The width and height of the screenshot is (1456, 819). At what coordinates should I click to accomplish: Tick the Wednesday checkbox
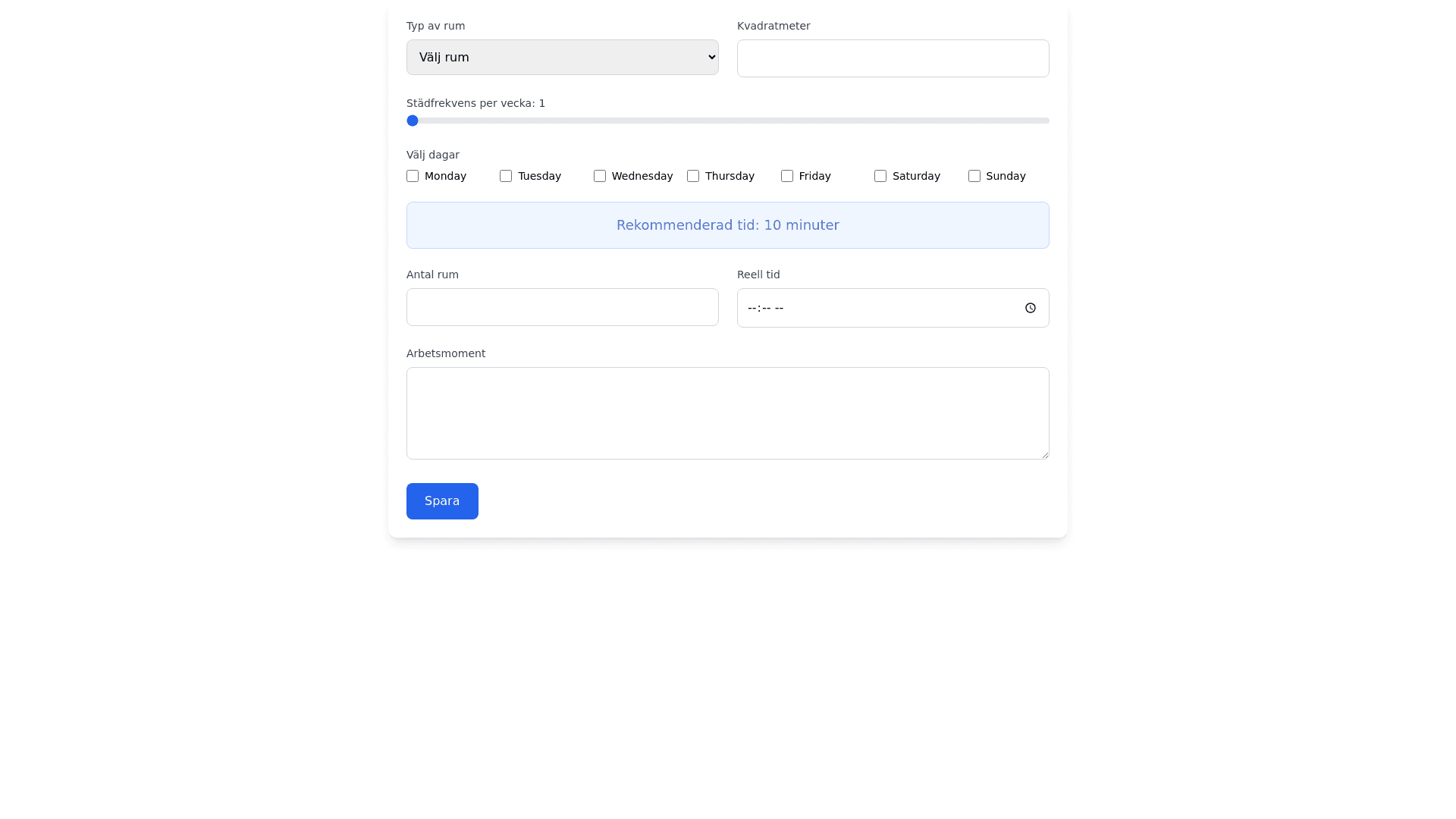click(x=600, y=176)
